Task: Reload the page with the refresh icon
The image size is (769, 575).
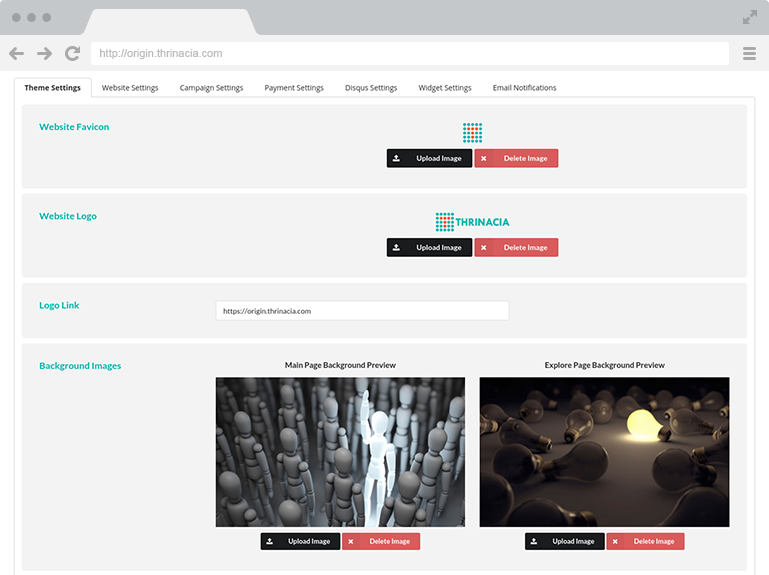Action: [x=72, y=54]
